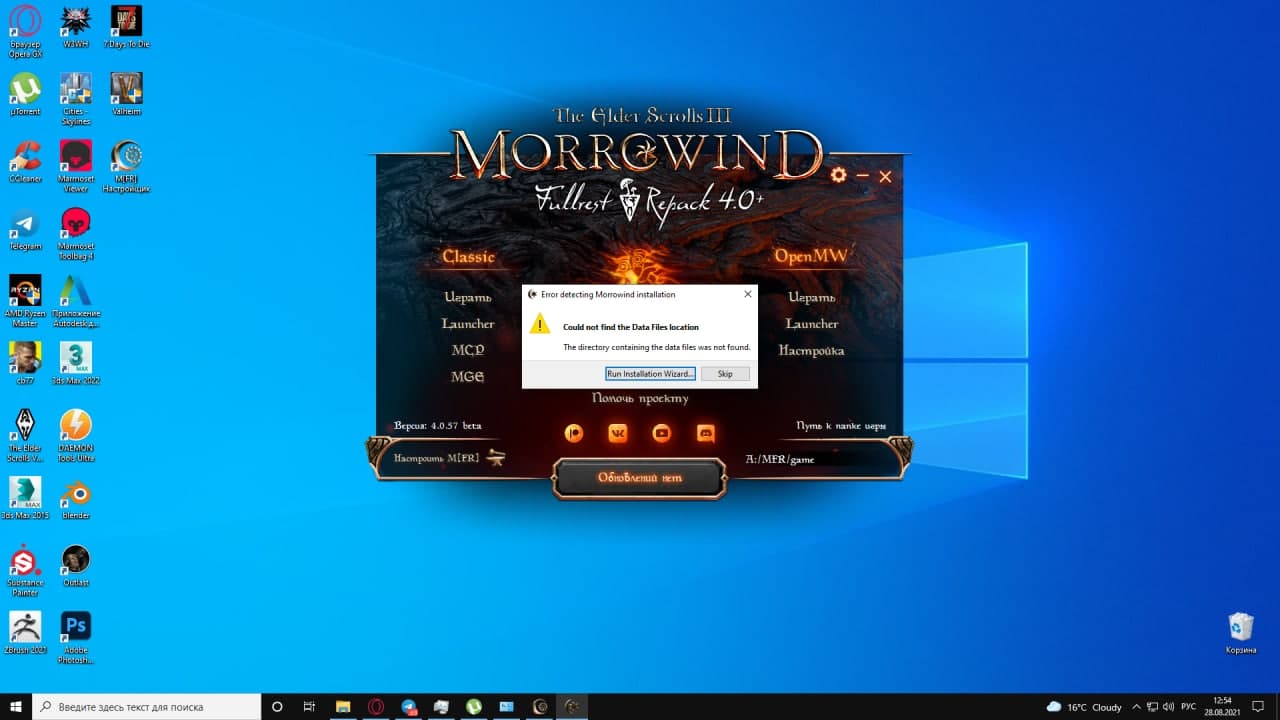Select AMD Ryzen Master desktop icon
This screenshot has height=720, width=1280.
pyautogui.click(x=25, y=300)
